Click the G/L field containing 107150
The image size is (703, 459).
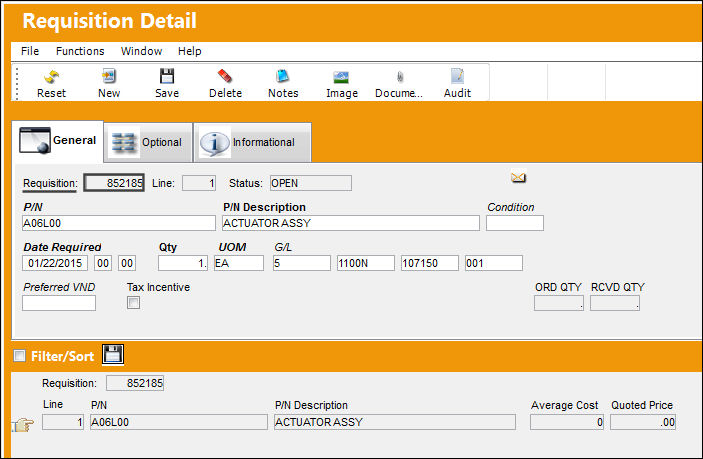click(430, 263)
